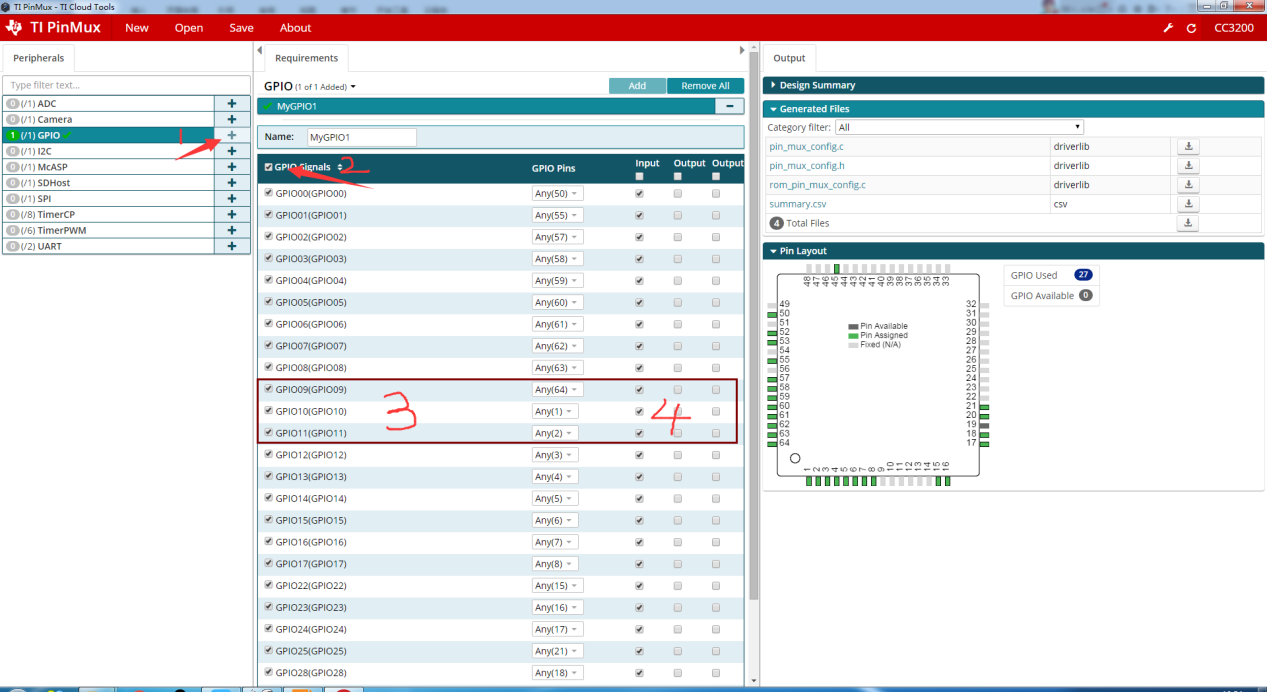Image resolution: width=1267 pixels, height=692 pixels.
Task: Open settings wrench icon in header
Action: 1168,28
